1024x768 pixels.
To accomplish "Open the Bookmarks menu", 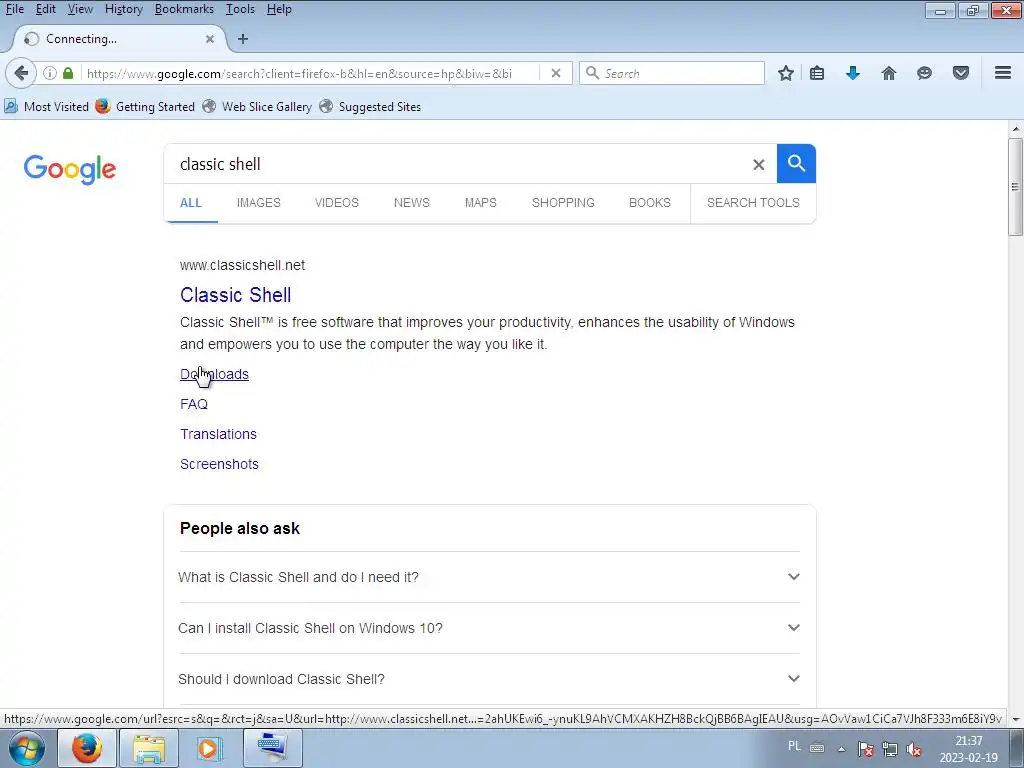I will click(184, 9).
